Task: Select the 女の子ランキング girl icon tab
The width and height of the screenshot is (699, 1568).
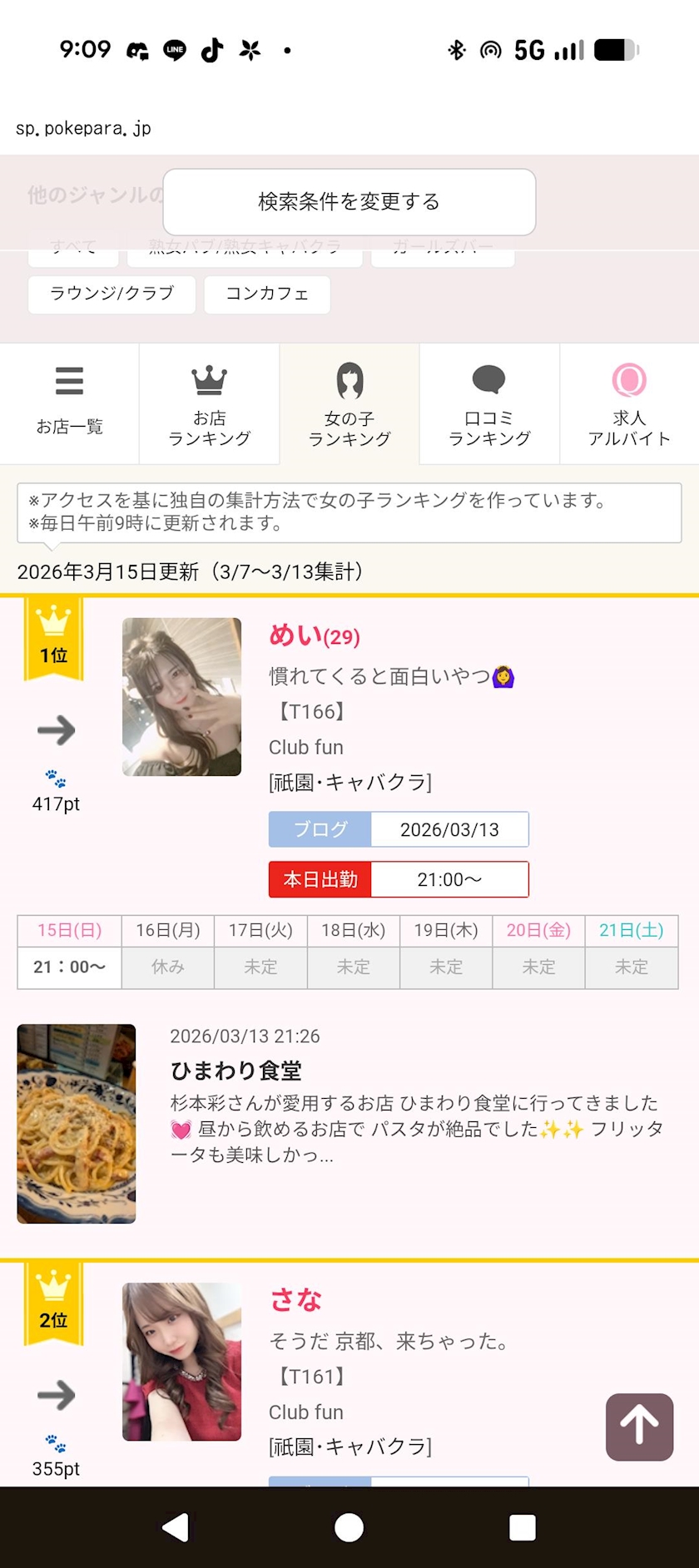Action: 349,381
